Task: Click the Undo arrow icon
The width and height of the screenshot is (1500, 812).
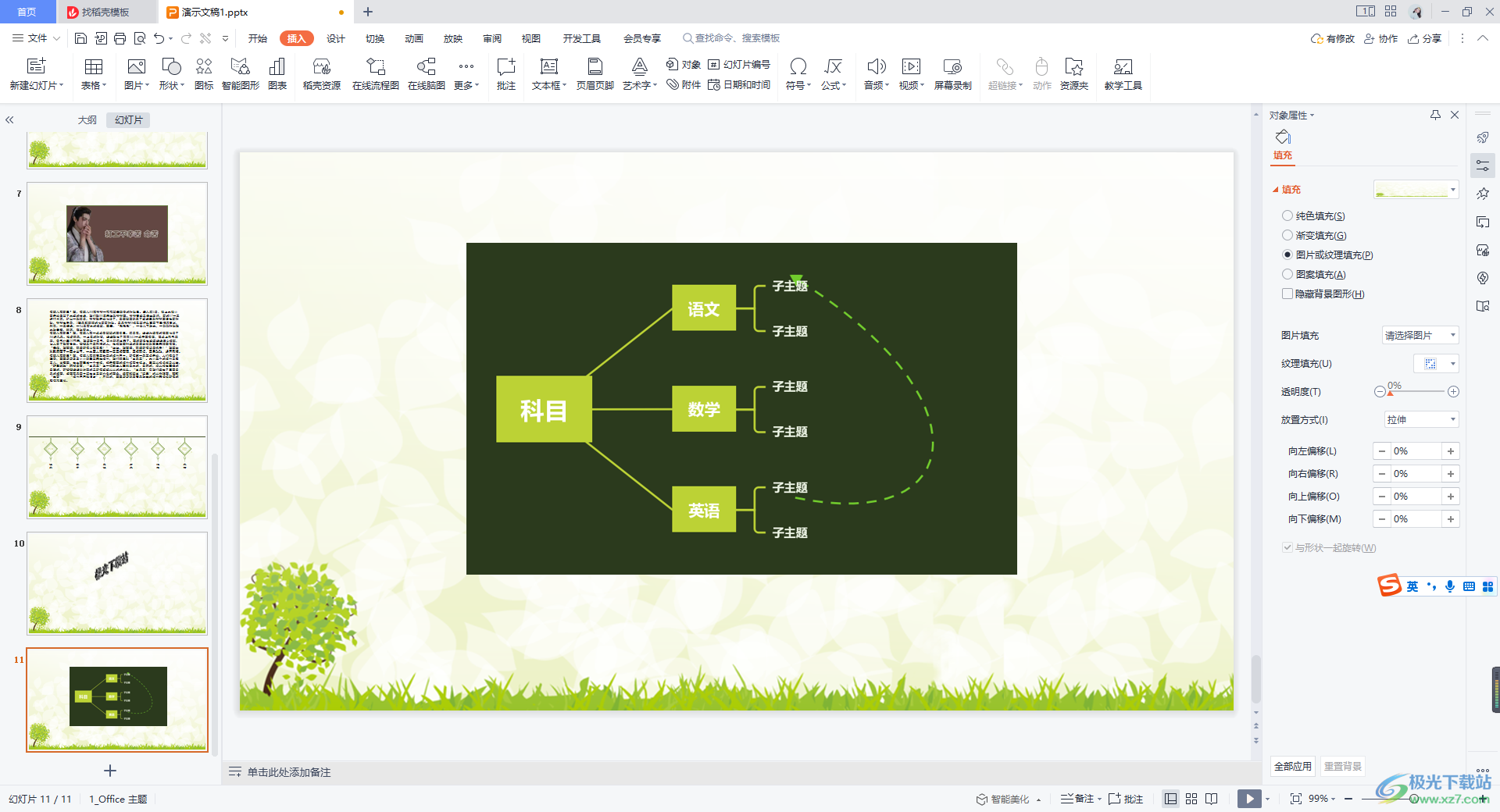Action: (159, 38)
